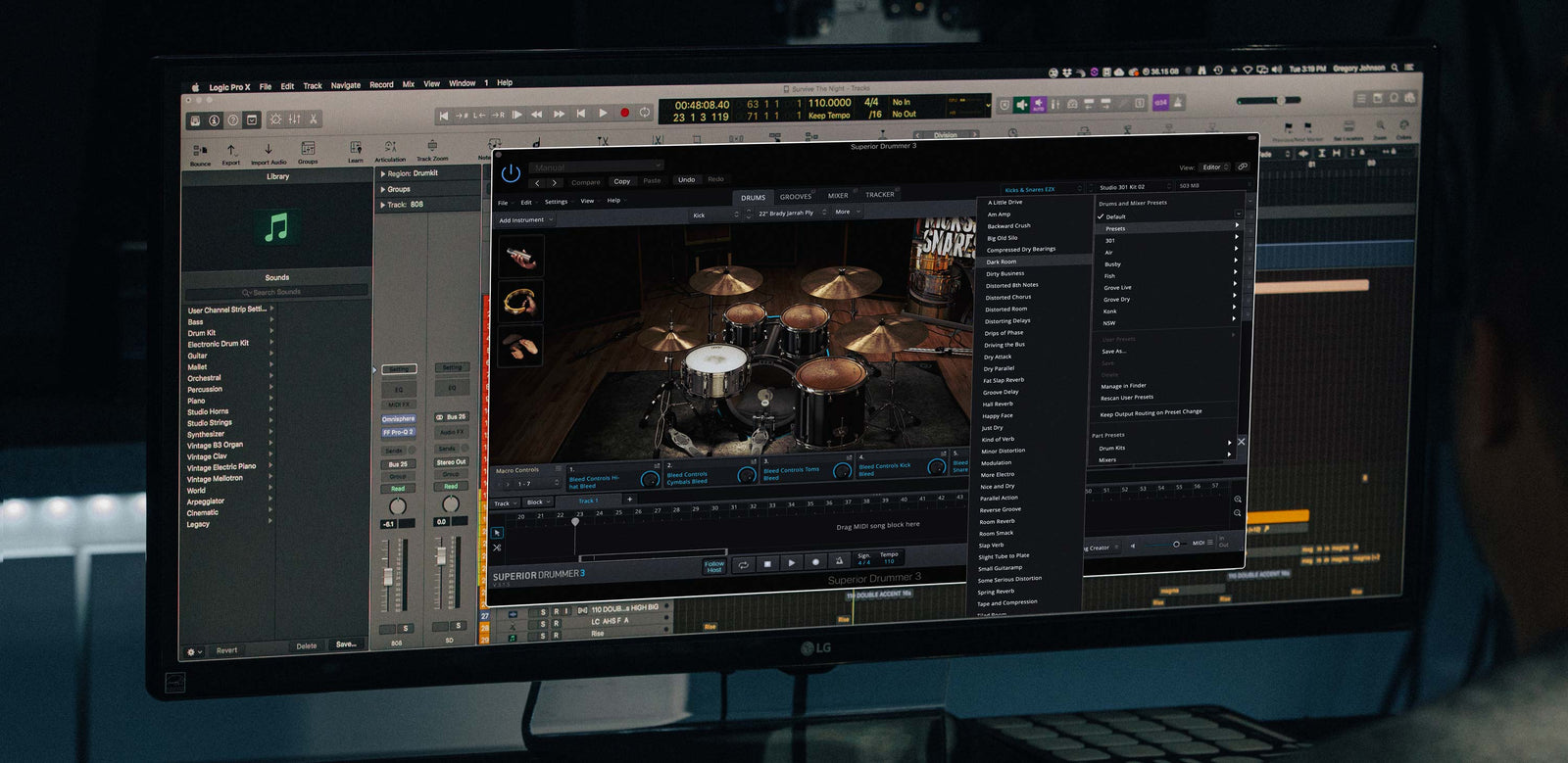Open the Mixer icon in Logic's control bar
This screenshot has height=763, width=1568.
click(x=294, y=119)
